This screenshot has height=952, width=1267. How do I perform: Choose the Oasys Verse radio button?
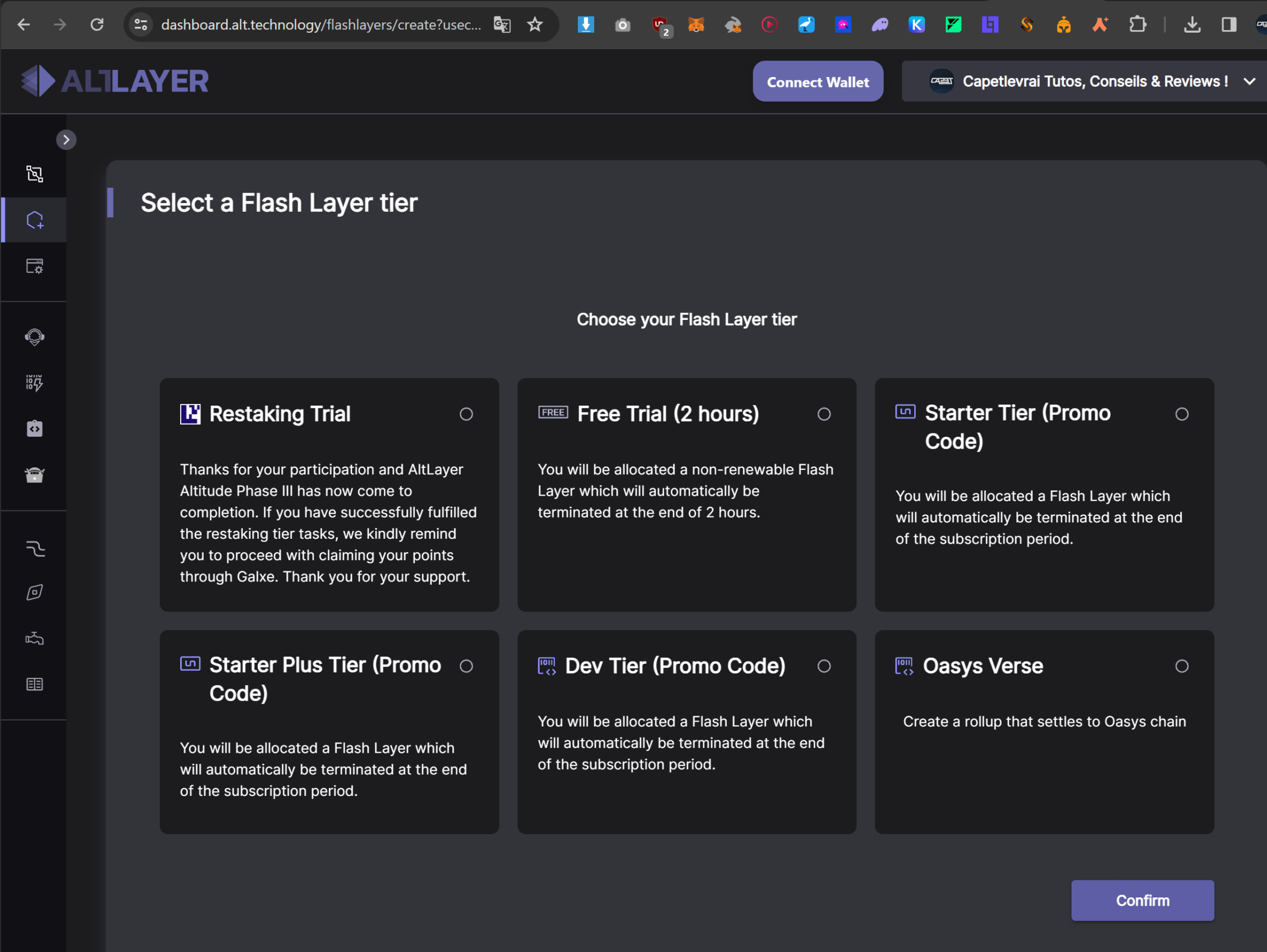tap(1182, 666)
